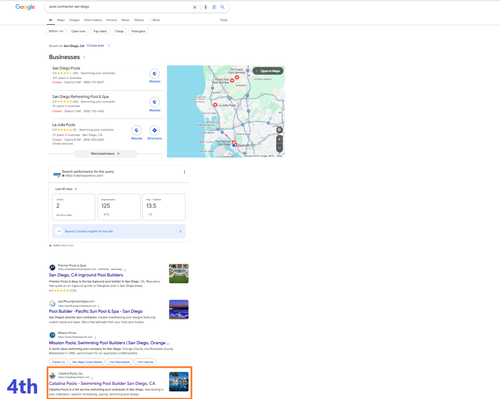
Task: Open the Within 1 mi distance filter
Action: [56, 31]
